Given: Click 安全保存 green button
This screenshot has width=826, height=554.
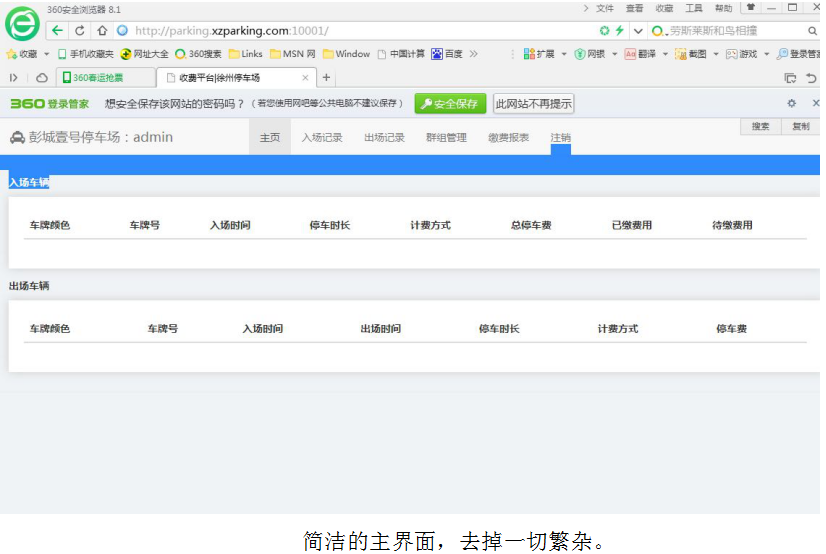Looking at the screenshot, I should 450,103.
